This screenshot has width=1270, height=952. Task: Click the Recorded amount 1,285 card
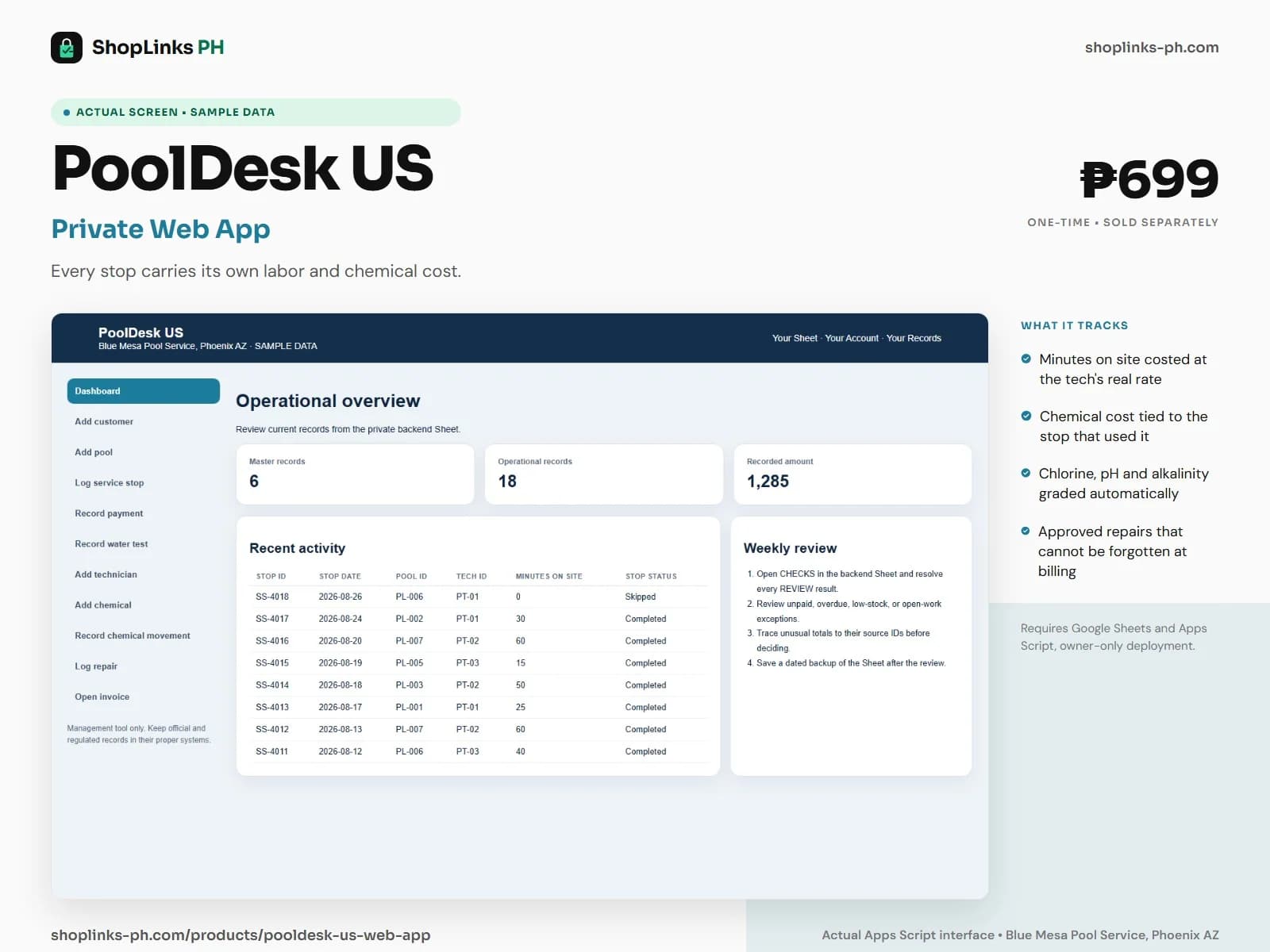pyautogui.click(x=852, y=474)
